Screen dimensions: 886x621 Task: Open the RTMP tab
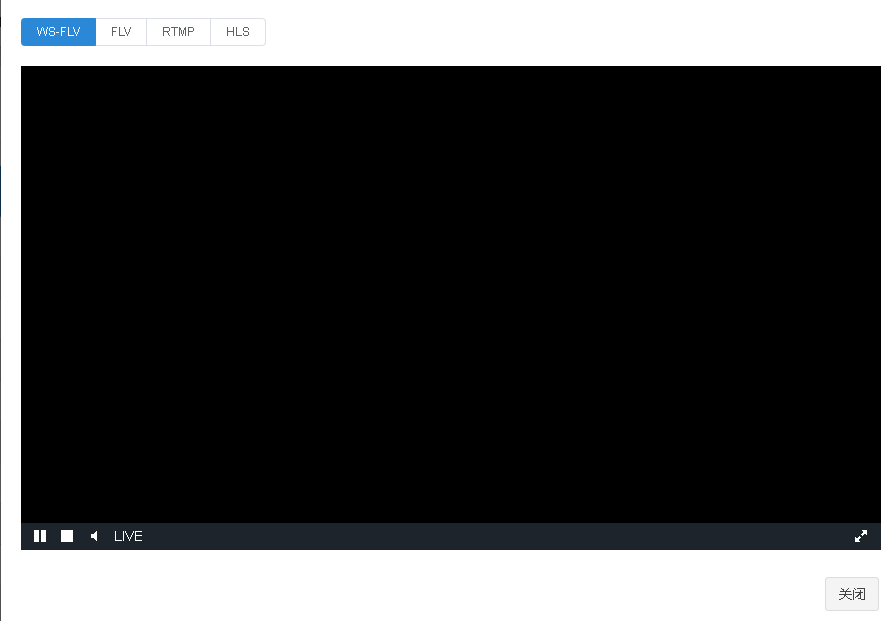(x=177, y=31)
